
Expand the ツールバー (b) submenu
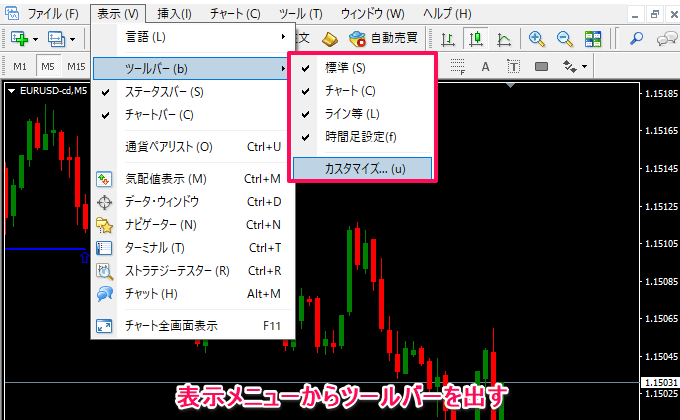click(x=191, y=69)
